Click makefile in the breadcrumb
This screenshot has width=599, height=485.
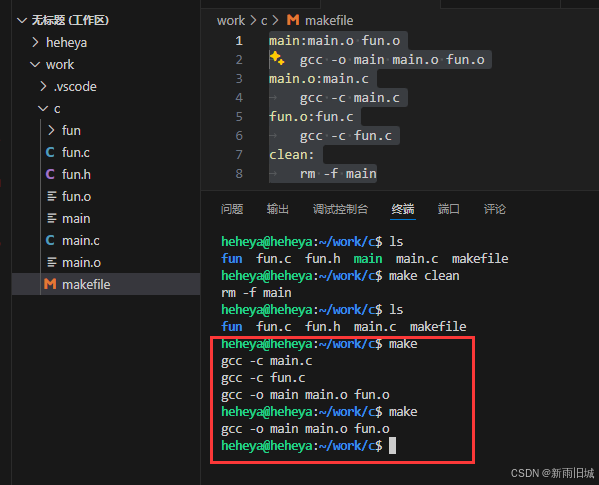point(329,21)
